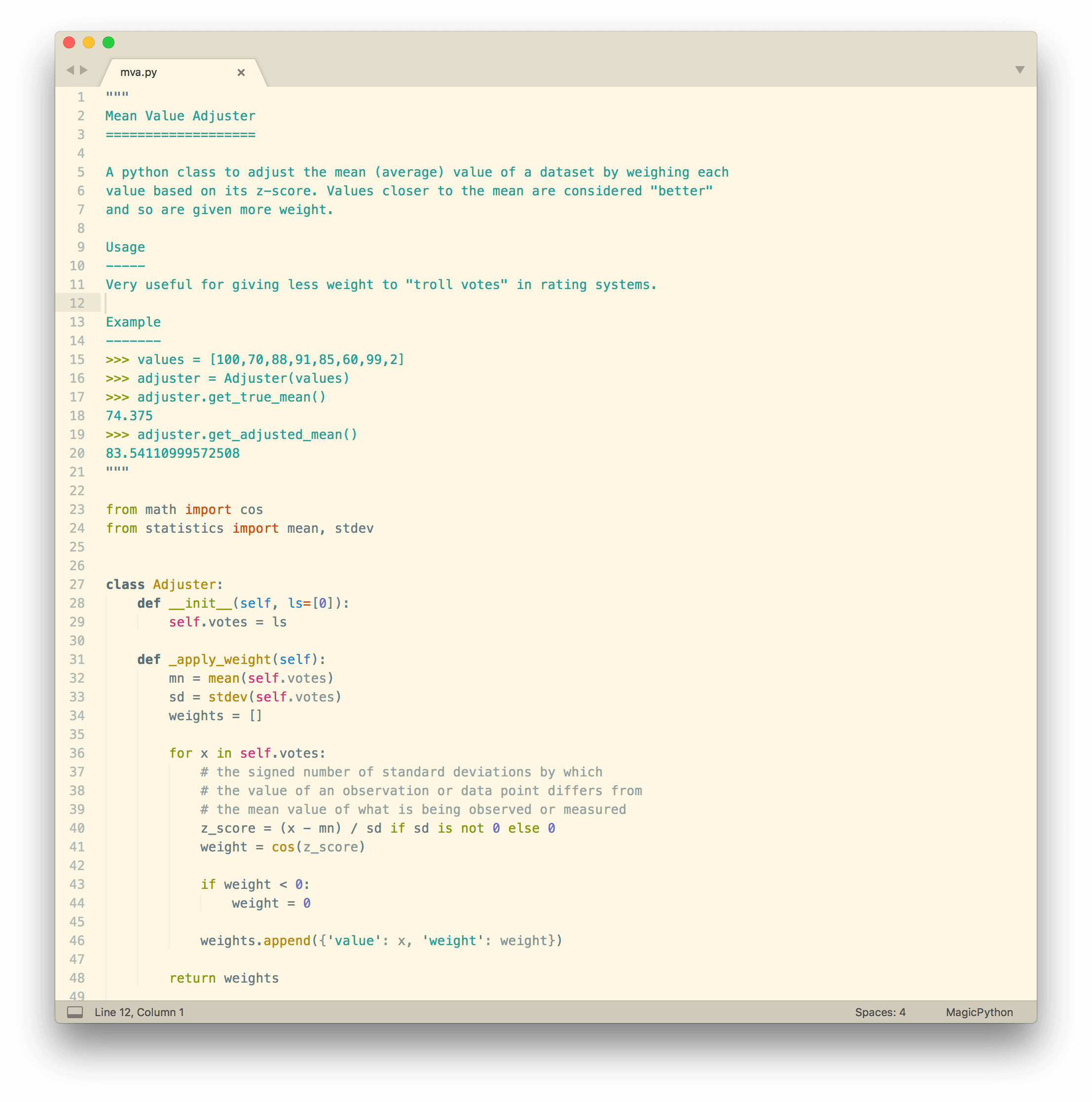
Task: Click the yellow minimize window button
Action: pyautogui.click(x=89, y=42)
